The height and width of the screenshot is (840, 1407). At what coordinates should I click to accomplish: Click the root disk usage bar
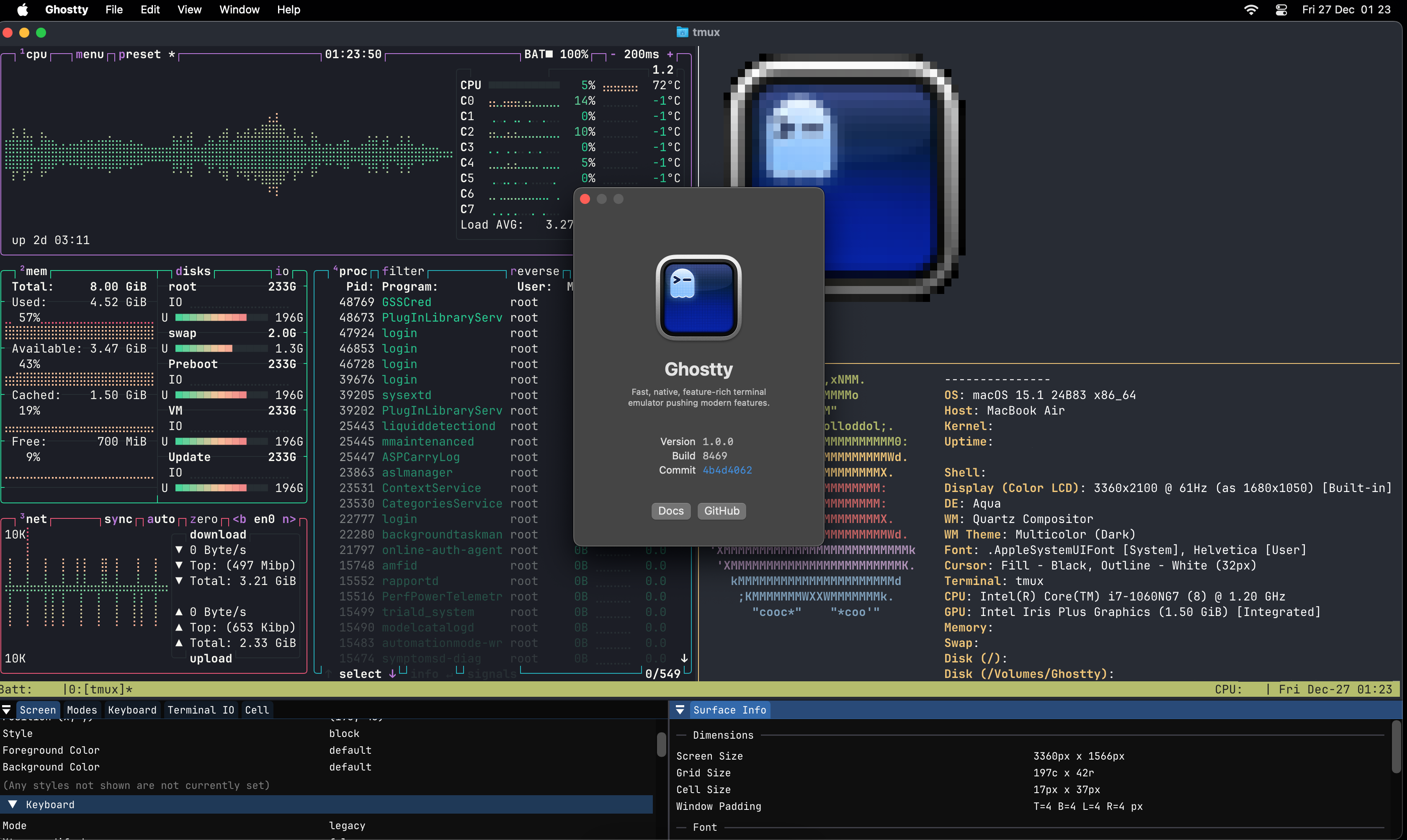(221, 317)
